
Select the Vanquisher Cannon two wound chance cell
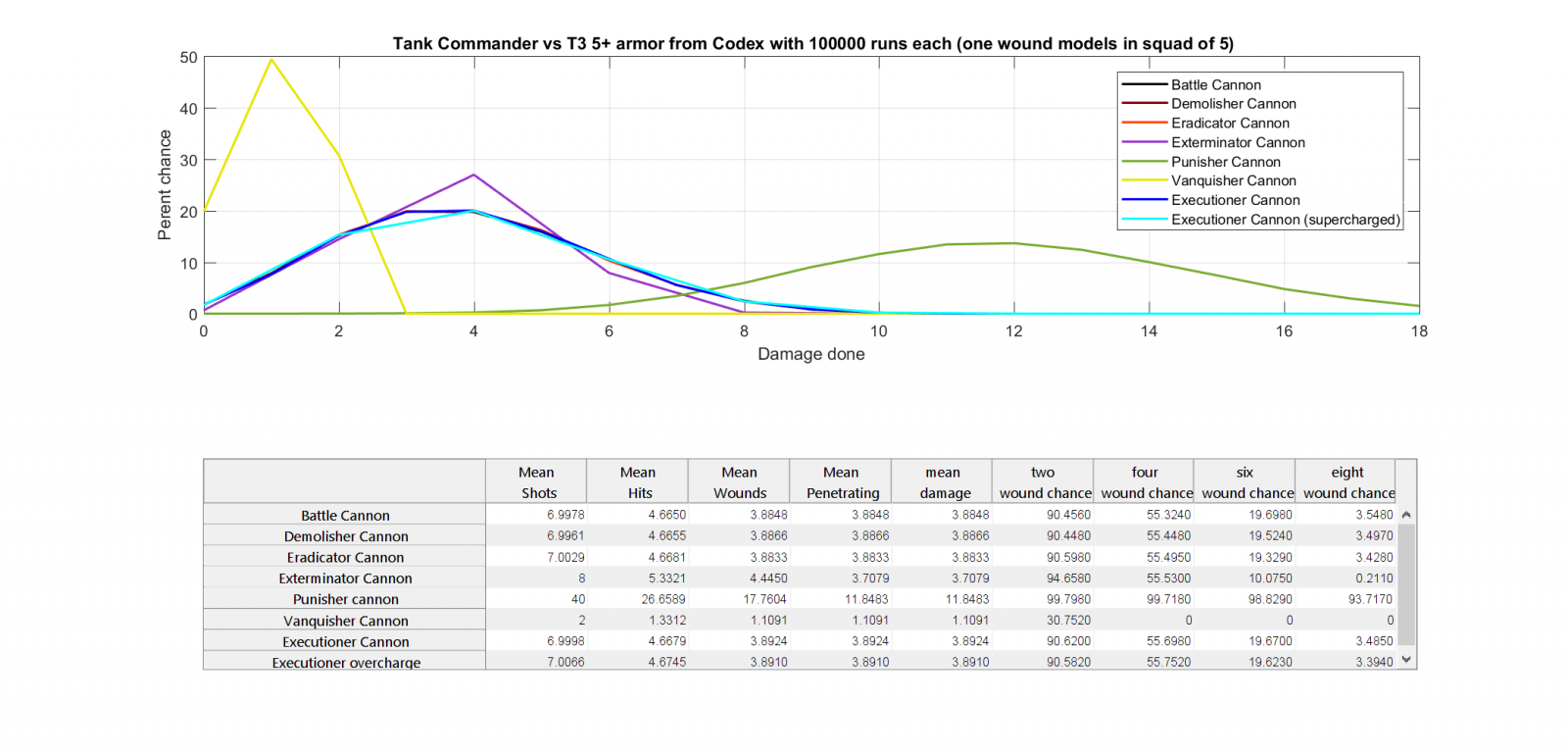point(1043,620)
